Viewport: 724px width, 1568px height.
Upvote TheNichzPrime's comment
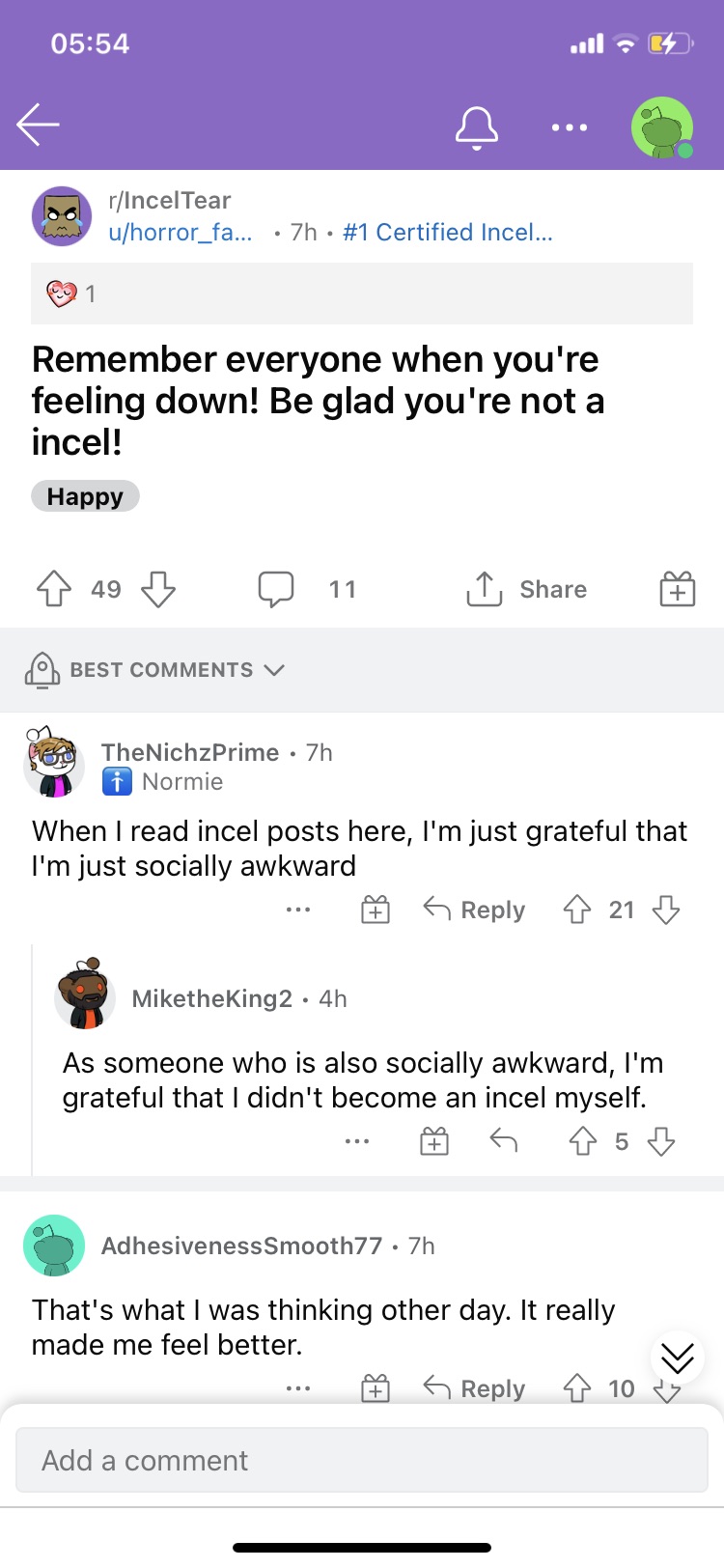pos(577,910)
